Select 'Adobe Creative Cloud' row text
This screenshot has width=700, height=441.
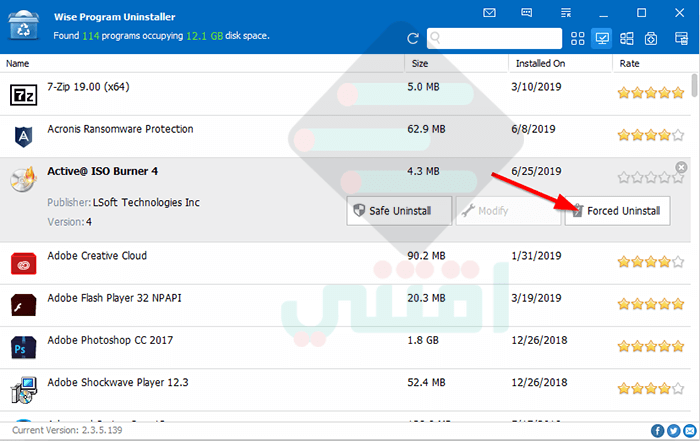coord(97,256)
